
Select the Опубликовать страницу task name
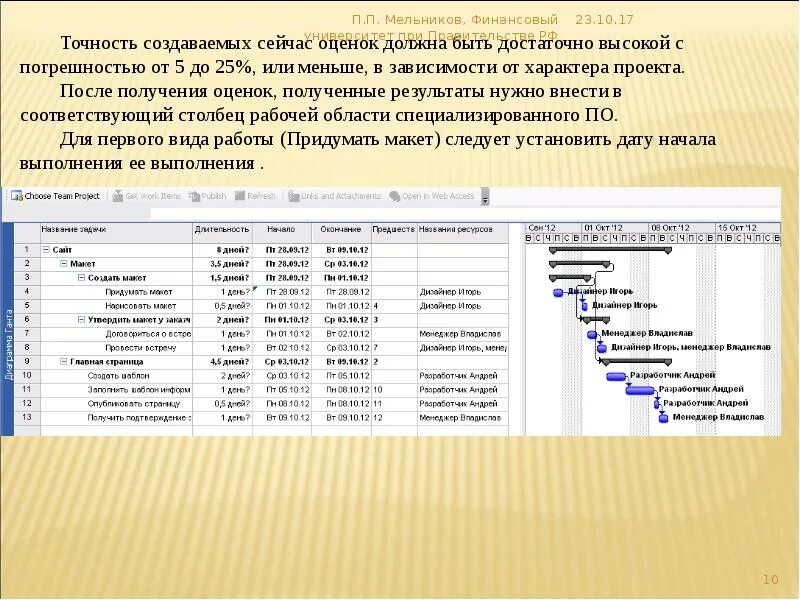point(134,404)
